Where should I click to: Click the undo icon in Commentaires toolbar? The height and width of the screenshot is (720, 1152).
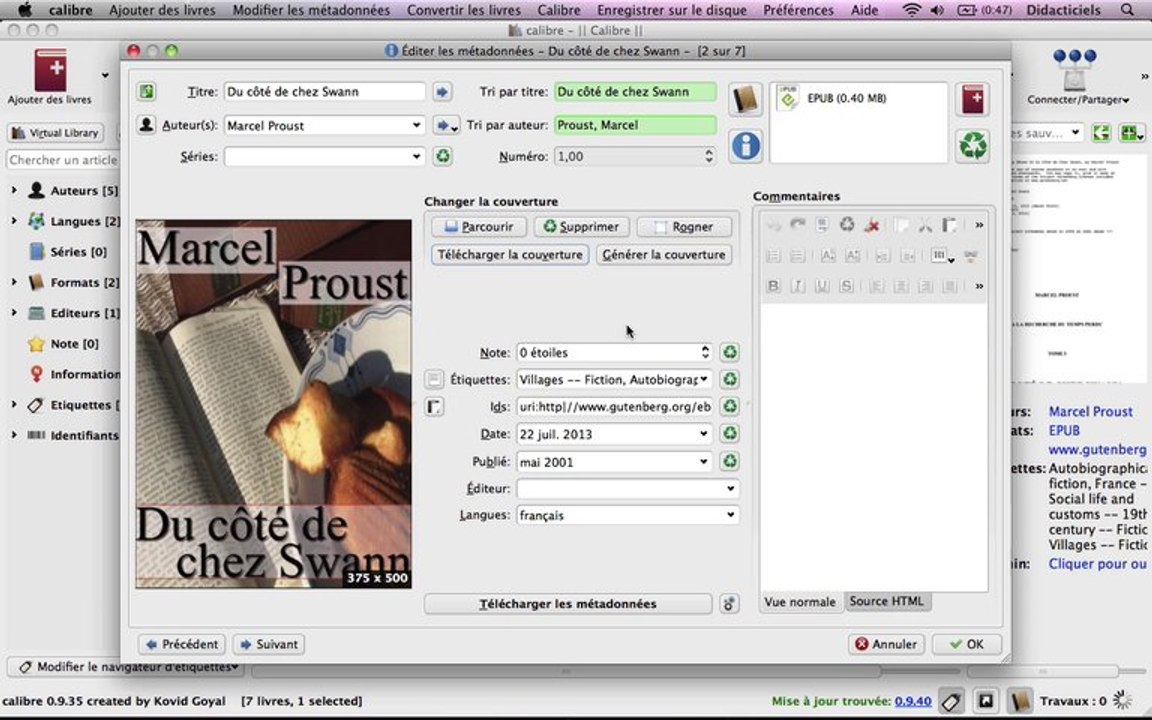click(773, 225)
